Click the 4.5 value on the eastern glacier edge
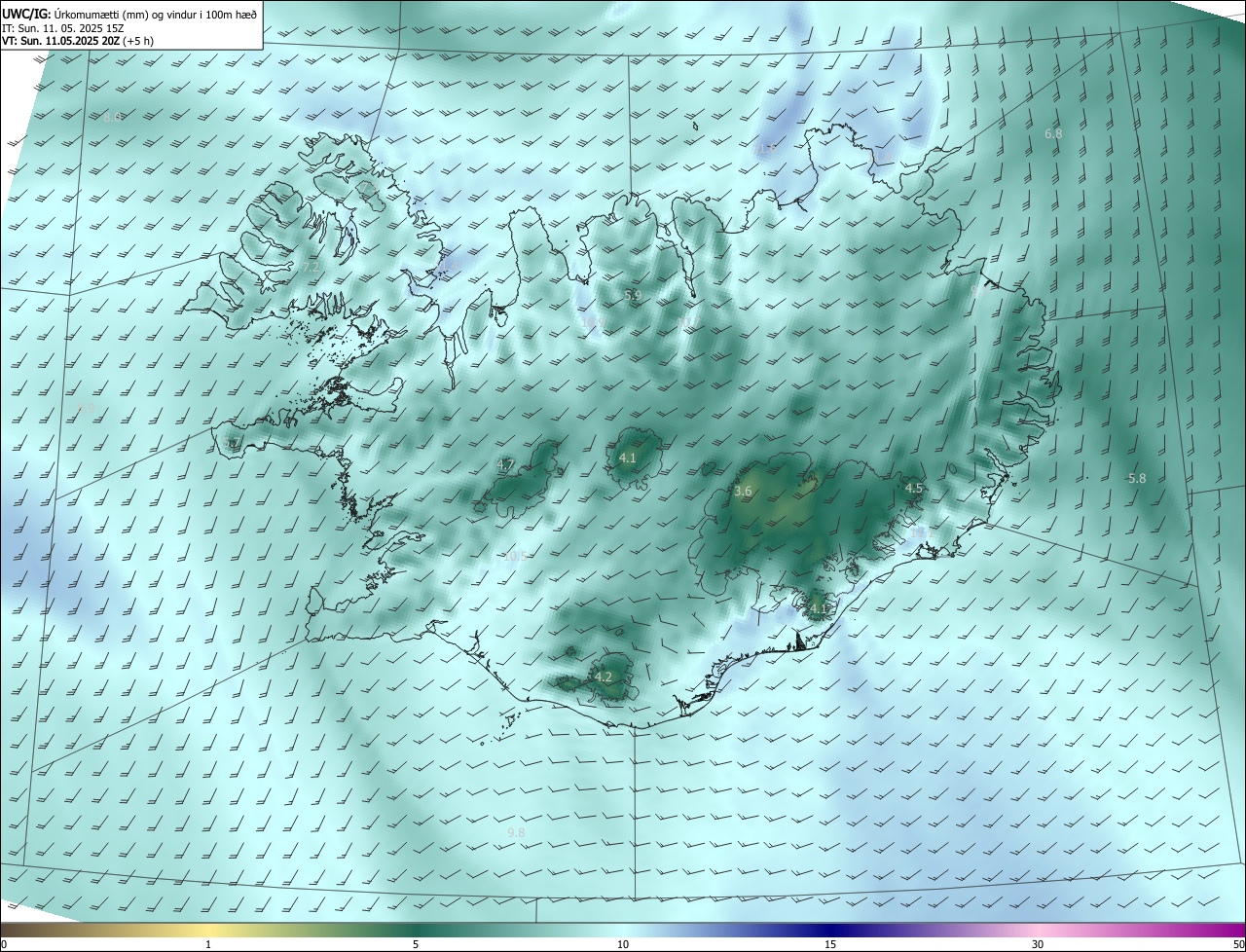This screenshot has width=1246, height=952. tap(914, 488)
